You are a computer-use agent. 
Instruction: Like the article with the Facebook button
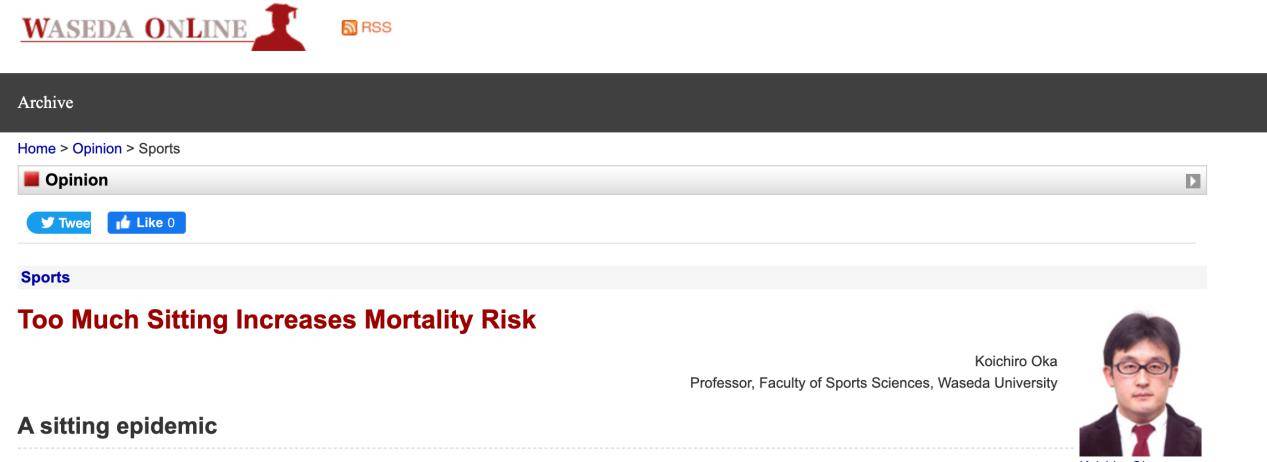click(146, 223)
